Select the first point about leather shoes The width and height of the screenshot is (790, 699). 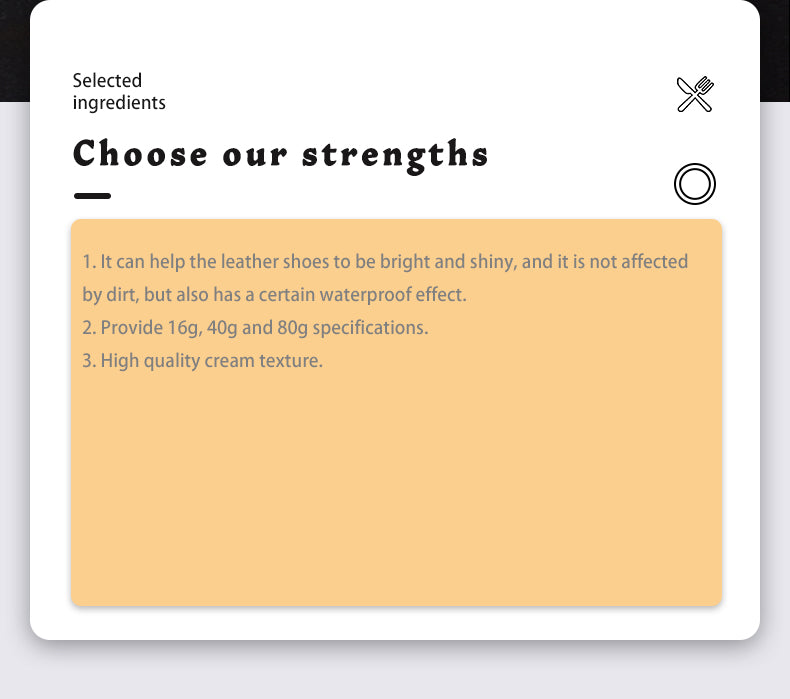click(x=385, y=262)
